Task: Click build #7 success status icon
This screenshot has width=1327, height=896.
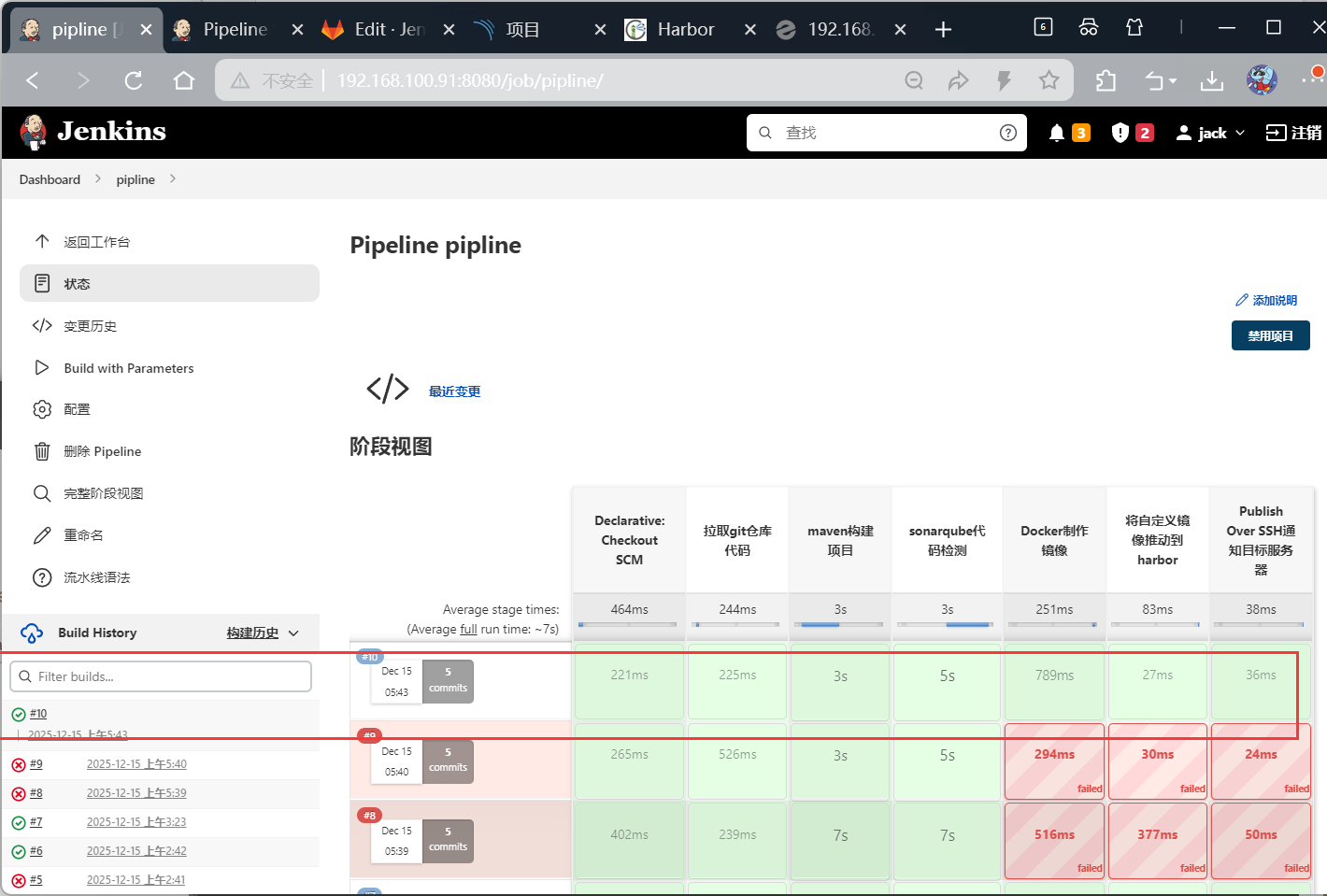Action: pyautogui.click(x=18, y=823)
